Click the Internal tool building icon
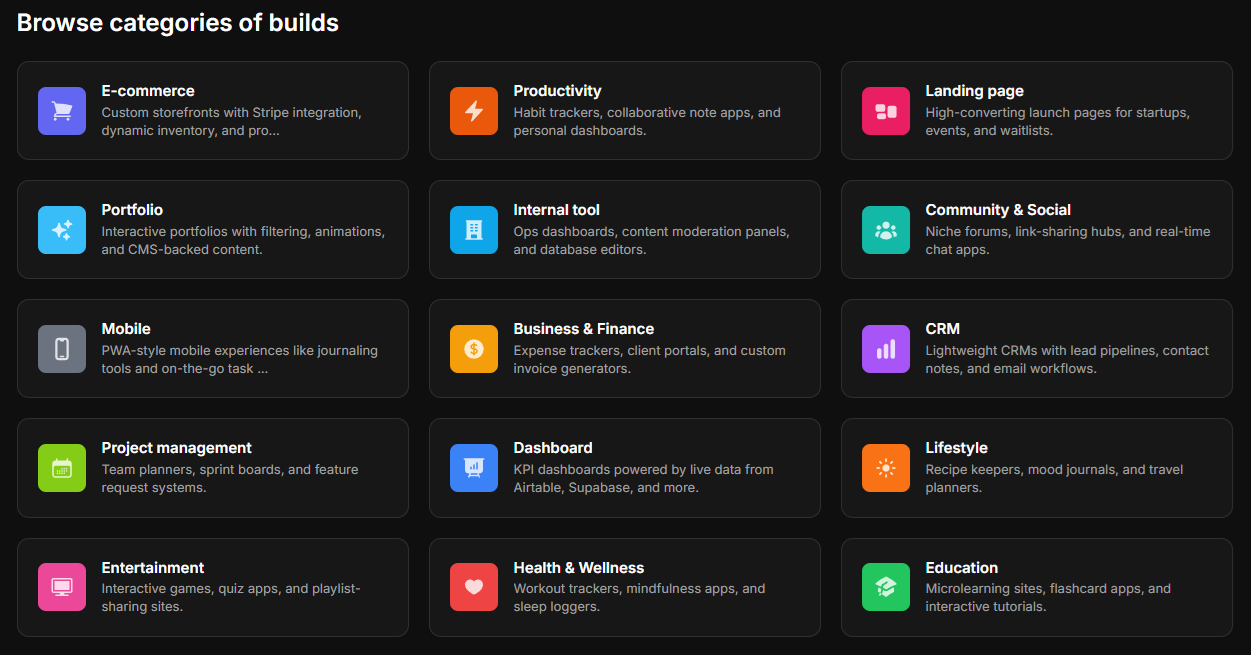Screen dimensions: 1251x655 pos(474,230)
